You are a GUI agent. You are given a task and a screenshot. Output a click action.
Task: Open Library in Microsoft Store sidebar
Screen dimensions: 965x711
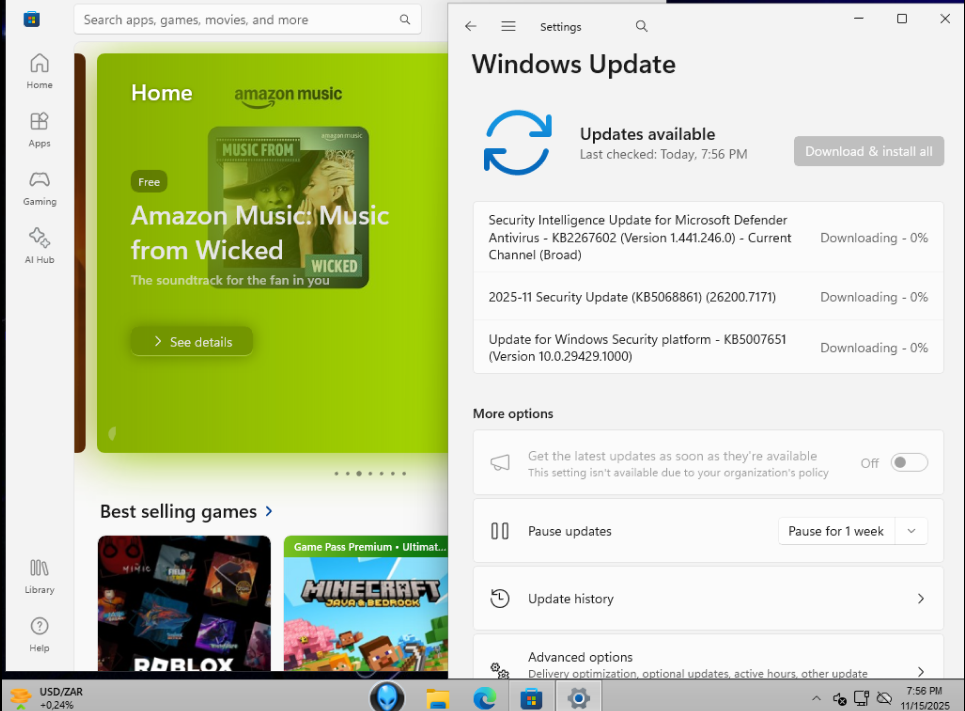[39, 576]
